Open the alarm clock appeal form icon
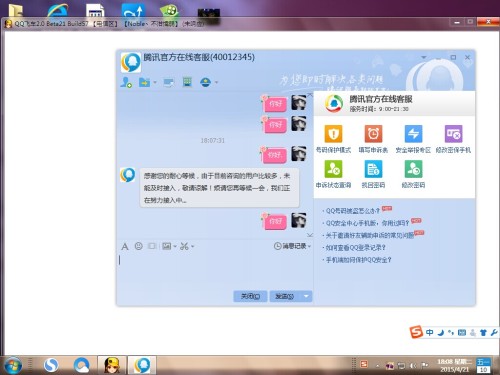 pos(373,134)
